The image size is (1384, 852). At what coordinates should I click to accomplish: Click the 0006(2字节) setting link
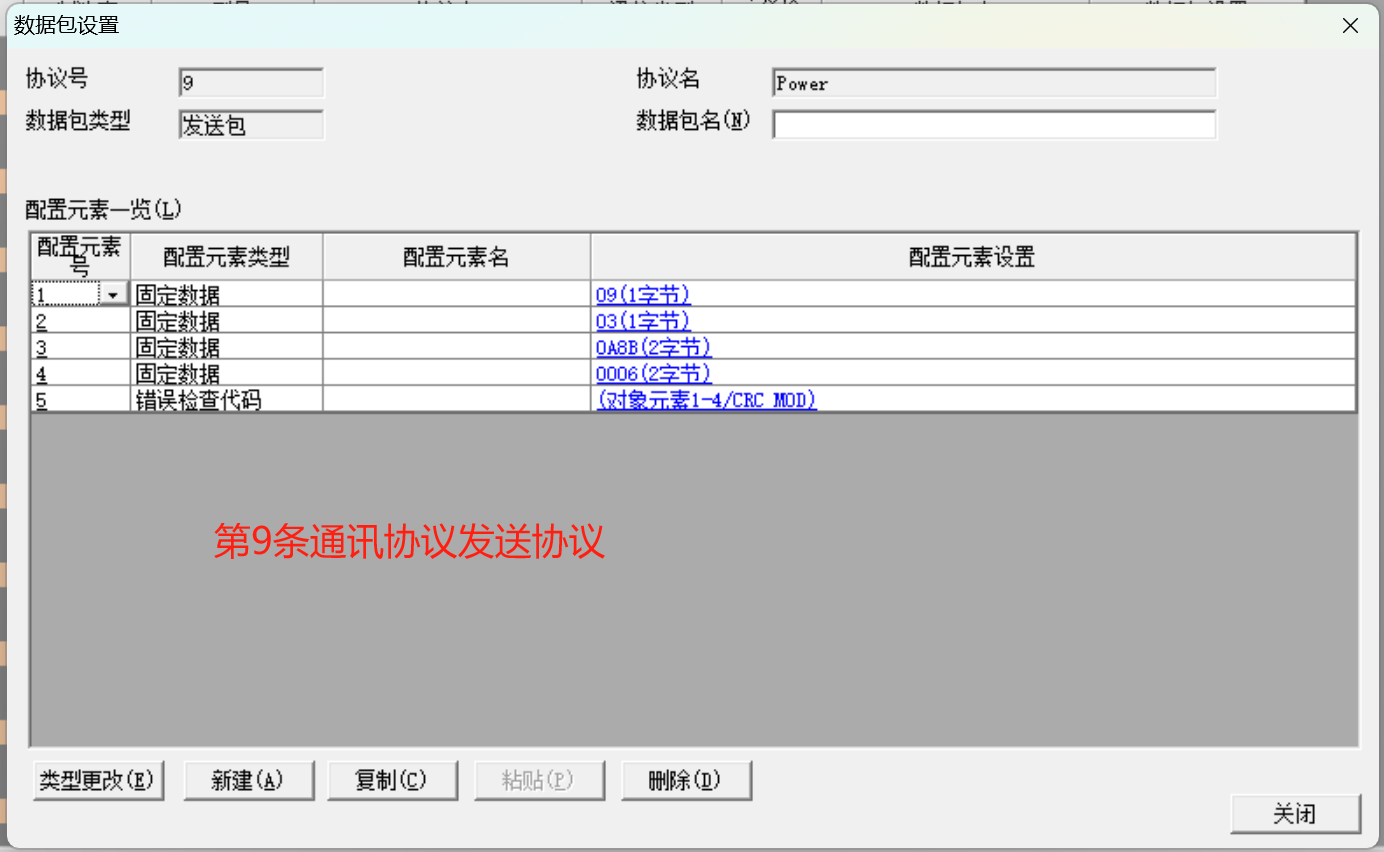click(653, 373)
